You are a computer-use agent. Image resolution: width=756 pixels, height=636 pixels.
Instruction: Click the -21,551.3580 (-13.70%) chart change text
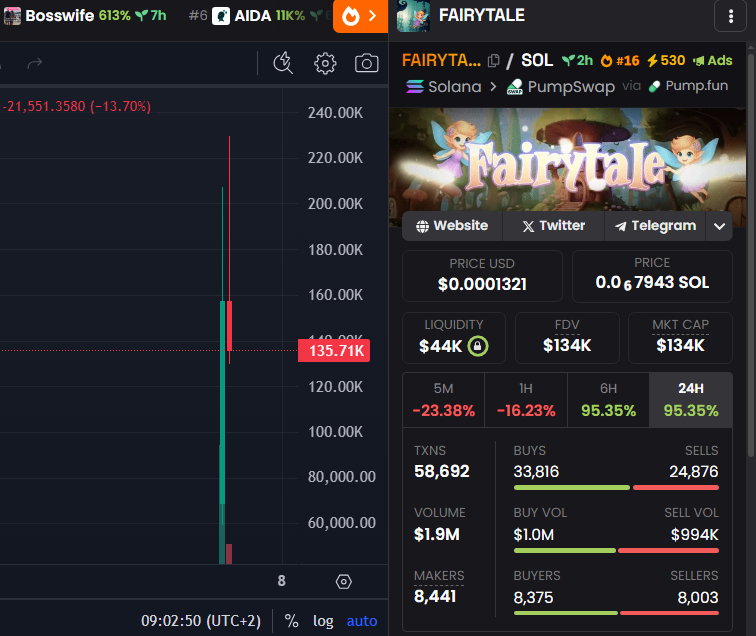pyautogui.click(x=77, y=106)
